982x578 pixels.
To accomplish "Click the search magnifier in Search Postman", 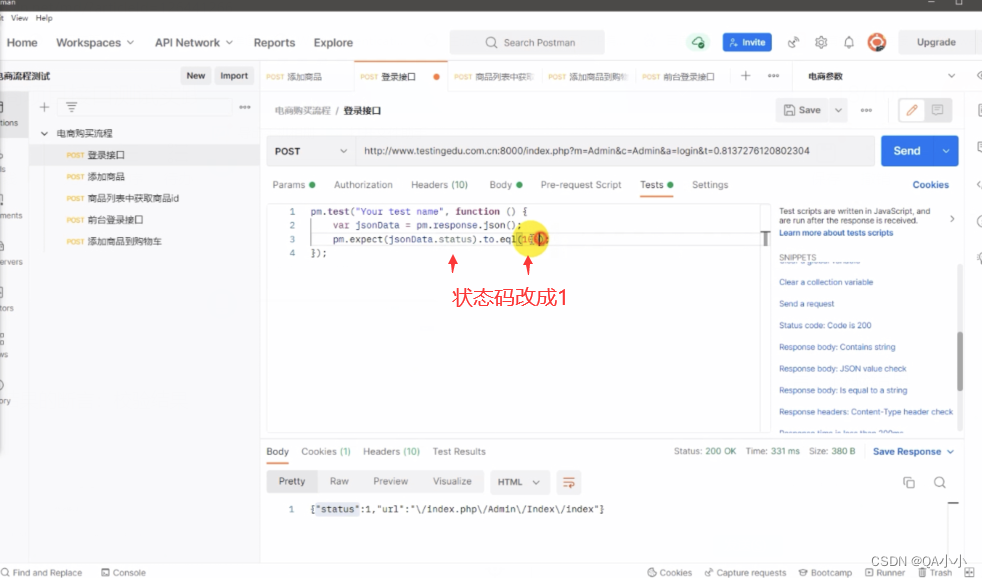I will click(491, 43).
